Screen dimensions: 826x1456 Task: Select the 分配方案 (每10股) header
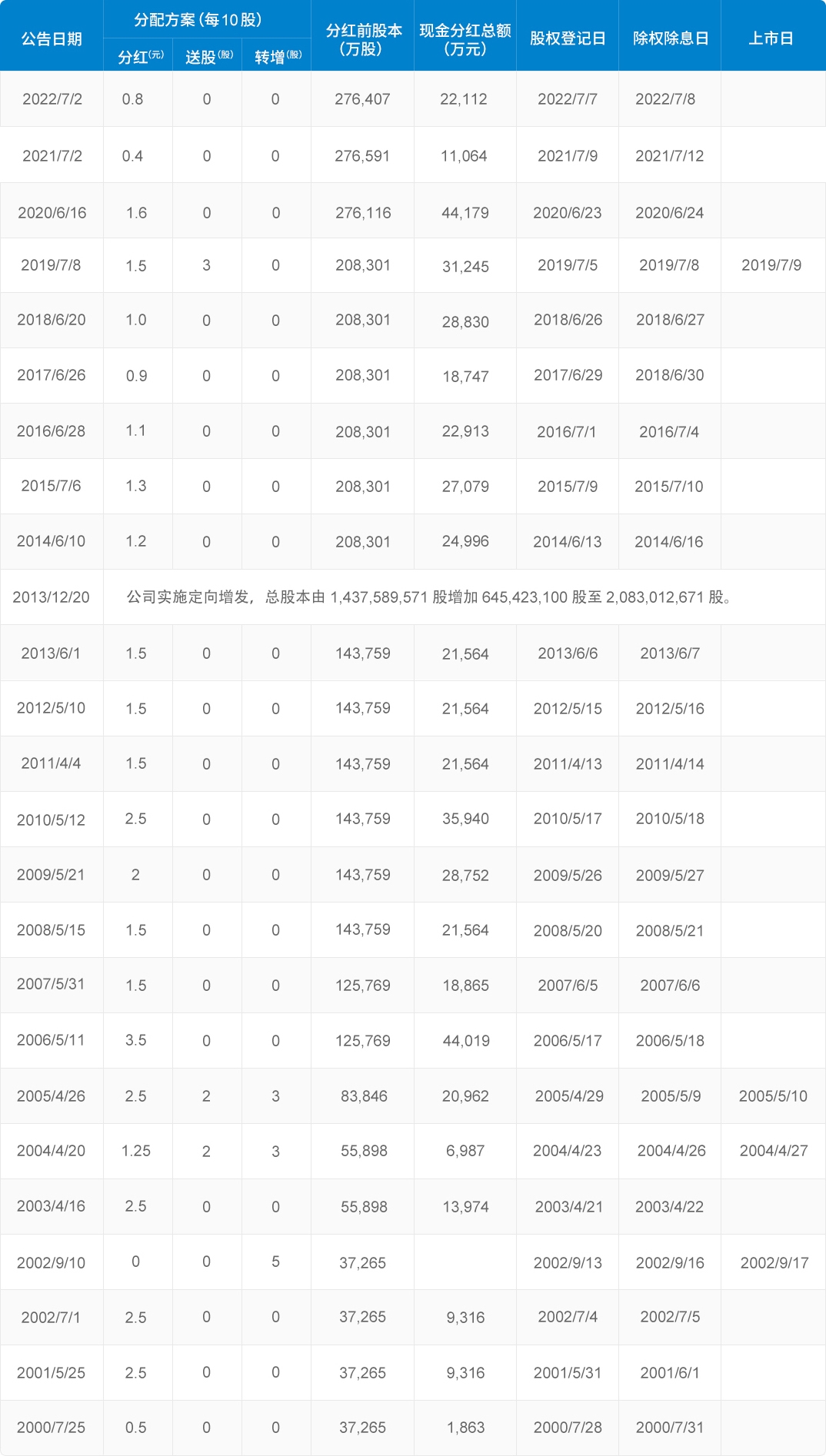(198, 20)
